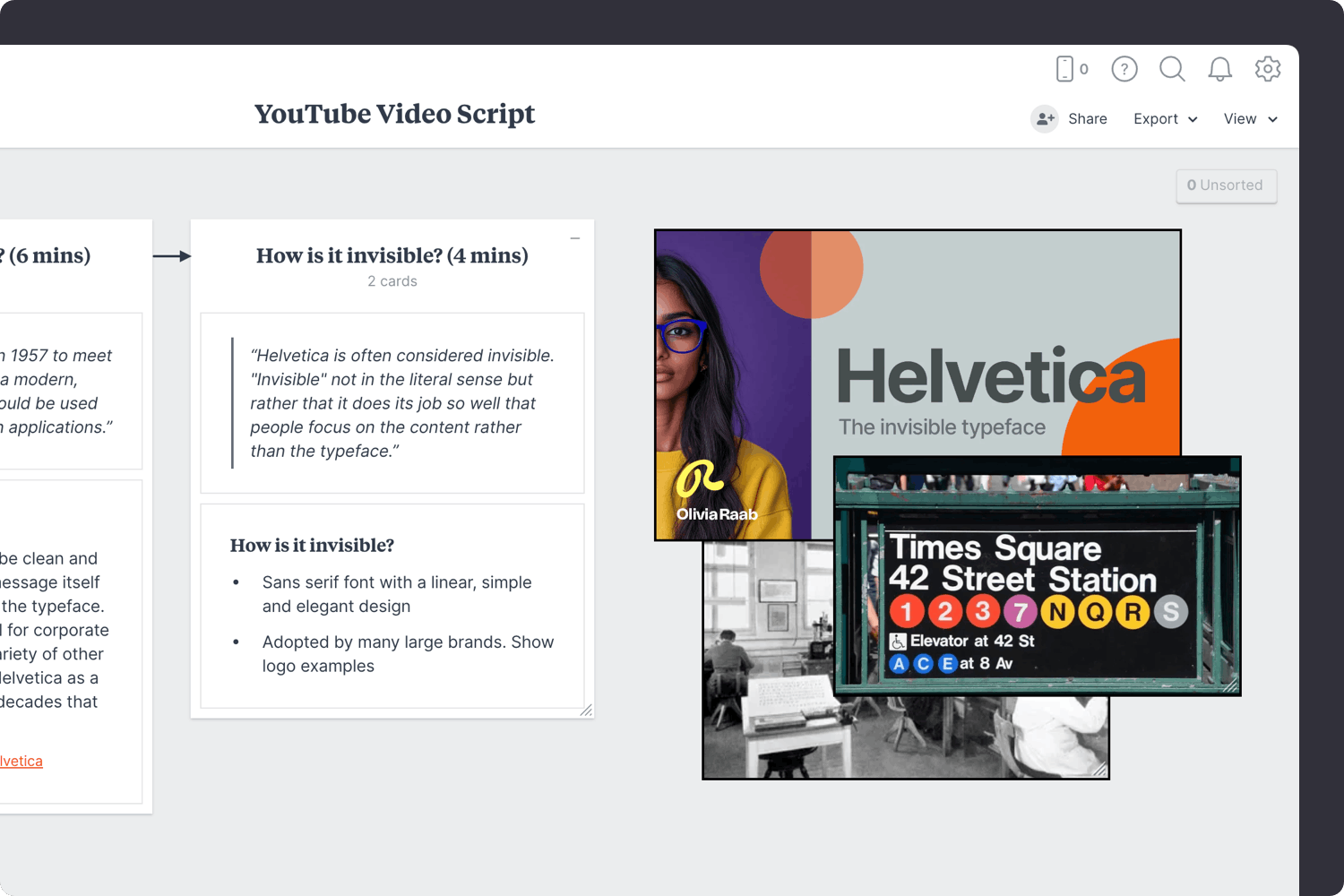1344x896 pixels.
Task: Open the View dropdown
Action: (x=1241, y=118)
